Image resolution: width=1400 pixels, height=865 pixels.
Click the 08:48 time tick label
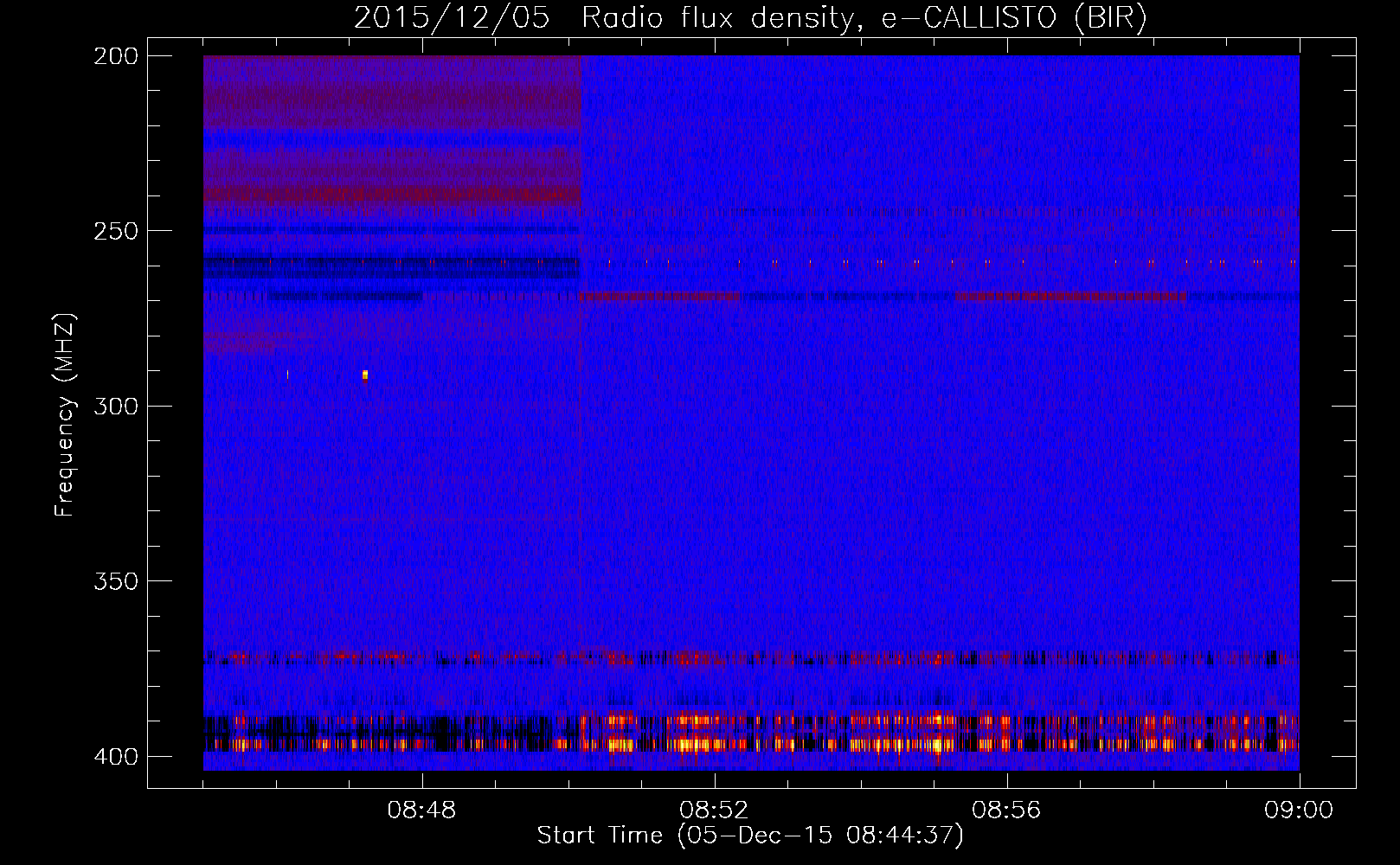click(421, 811)
